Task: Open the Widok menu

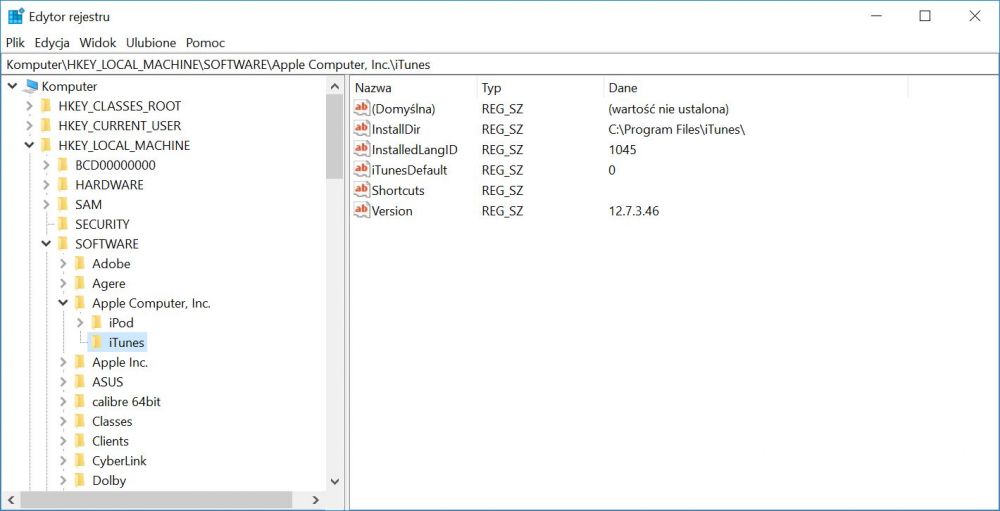Action: pos(98,43)
